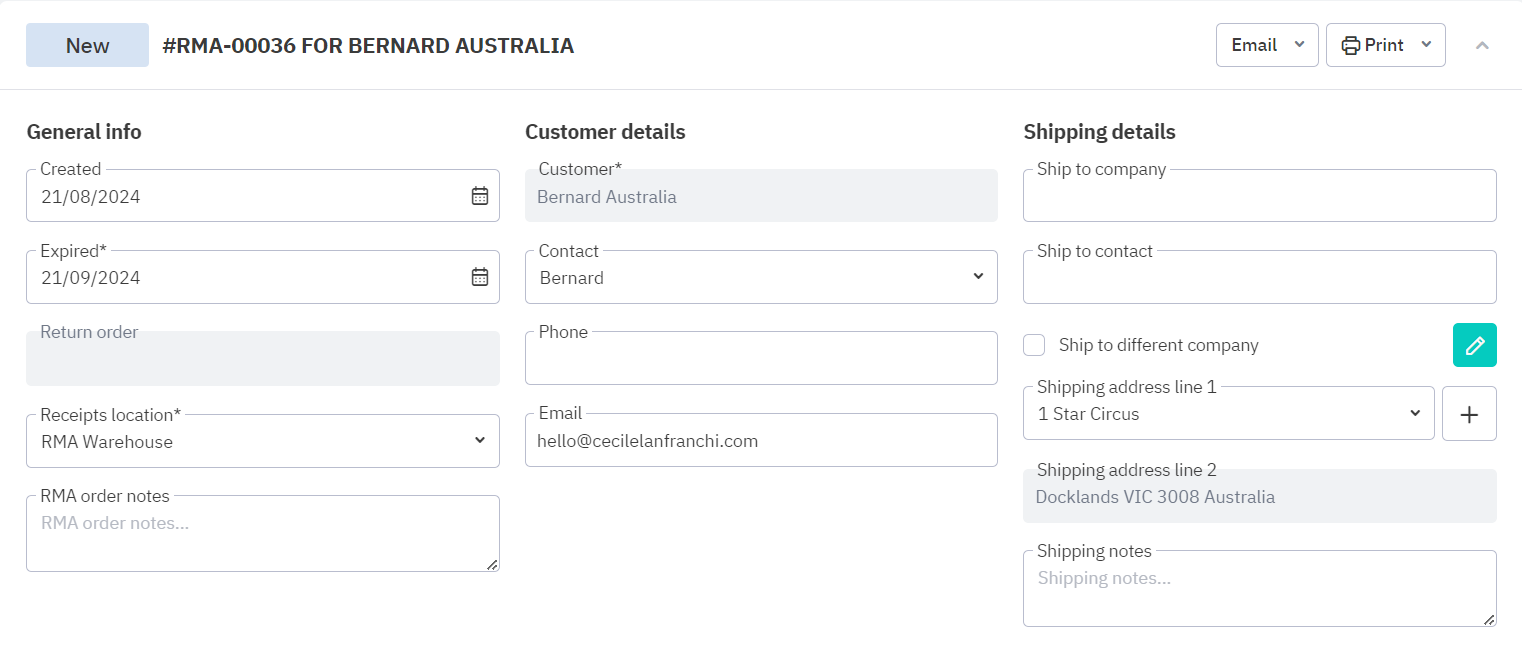Screen dimensions: 1522x660
Task: Expand the Contact dropdown
Action: tap(761, 277)
